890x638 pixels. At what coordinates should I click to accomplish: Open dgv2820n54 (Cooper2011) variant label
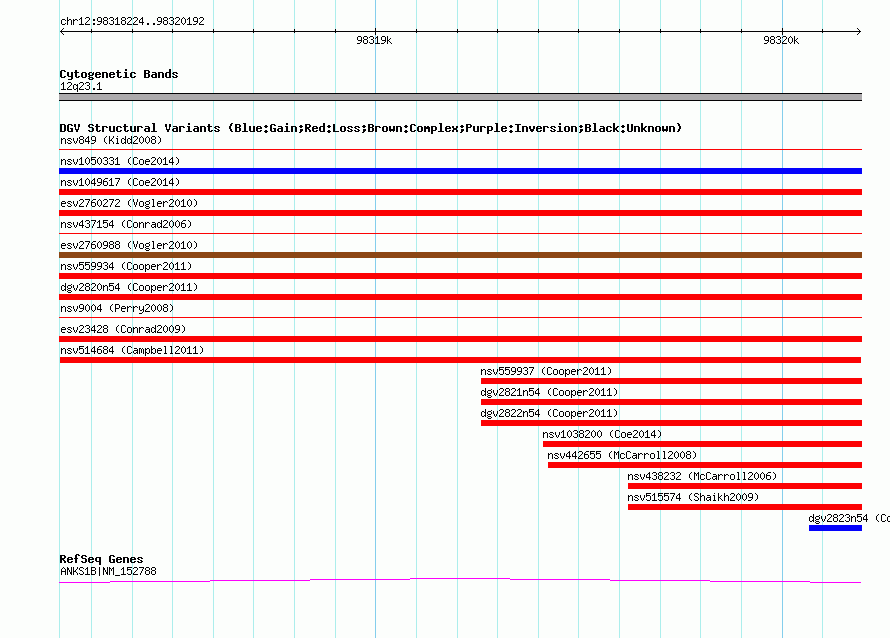click(129, 287)
